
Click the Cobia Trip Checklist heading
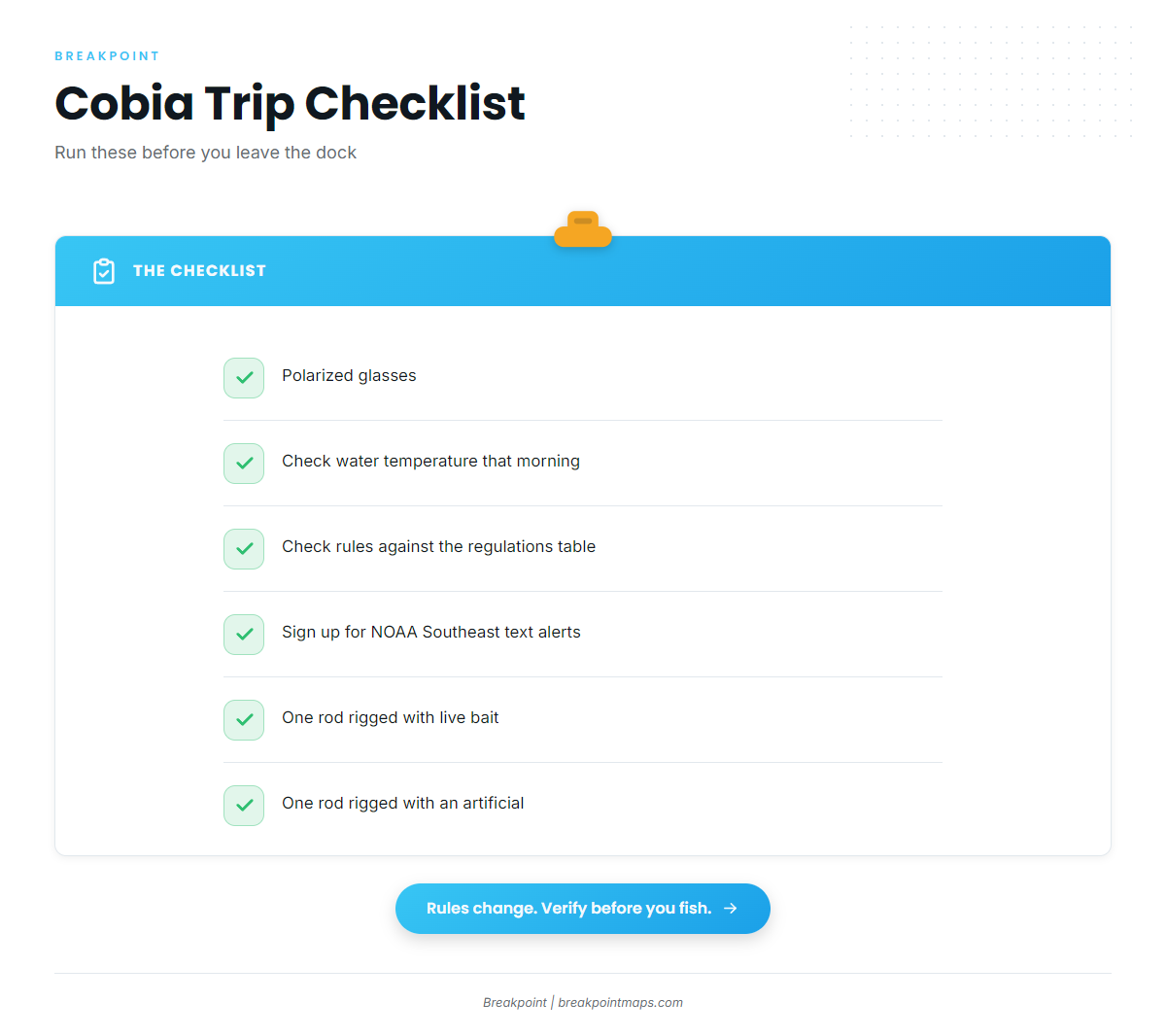[290, 103]
